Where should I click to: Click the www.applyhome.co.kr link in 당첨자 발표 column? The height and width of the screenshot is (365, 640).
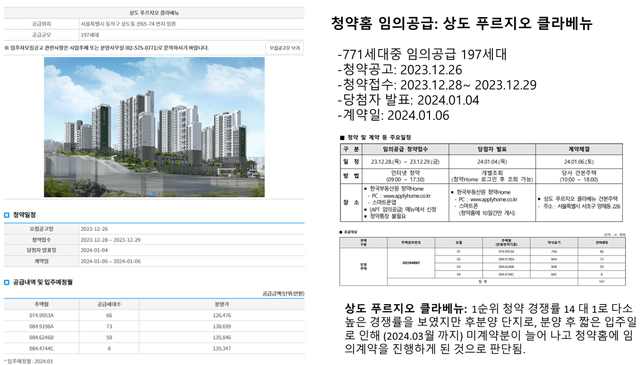click(x=493, y=200)
